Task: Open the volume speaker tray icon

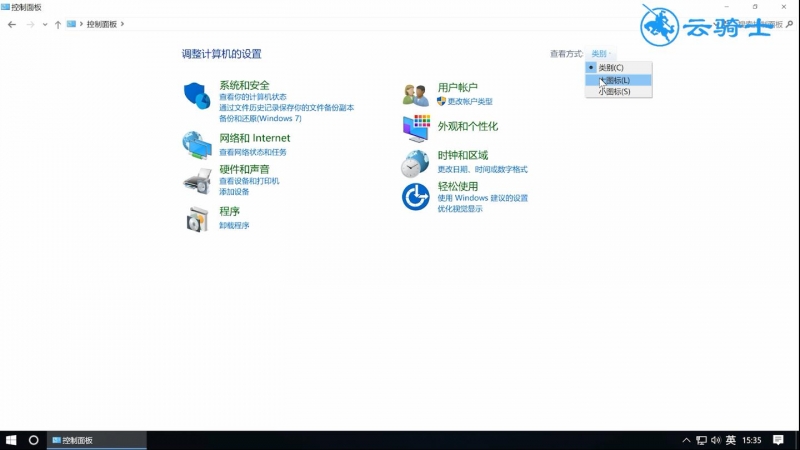Action: pos(716,440)
